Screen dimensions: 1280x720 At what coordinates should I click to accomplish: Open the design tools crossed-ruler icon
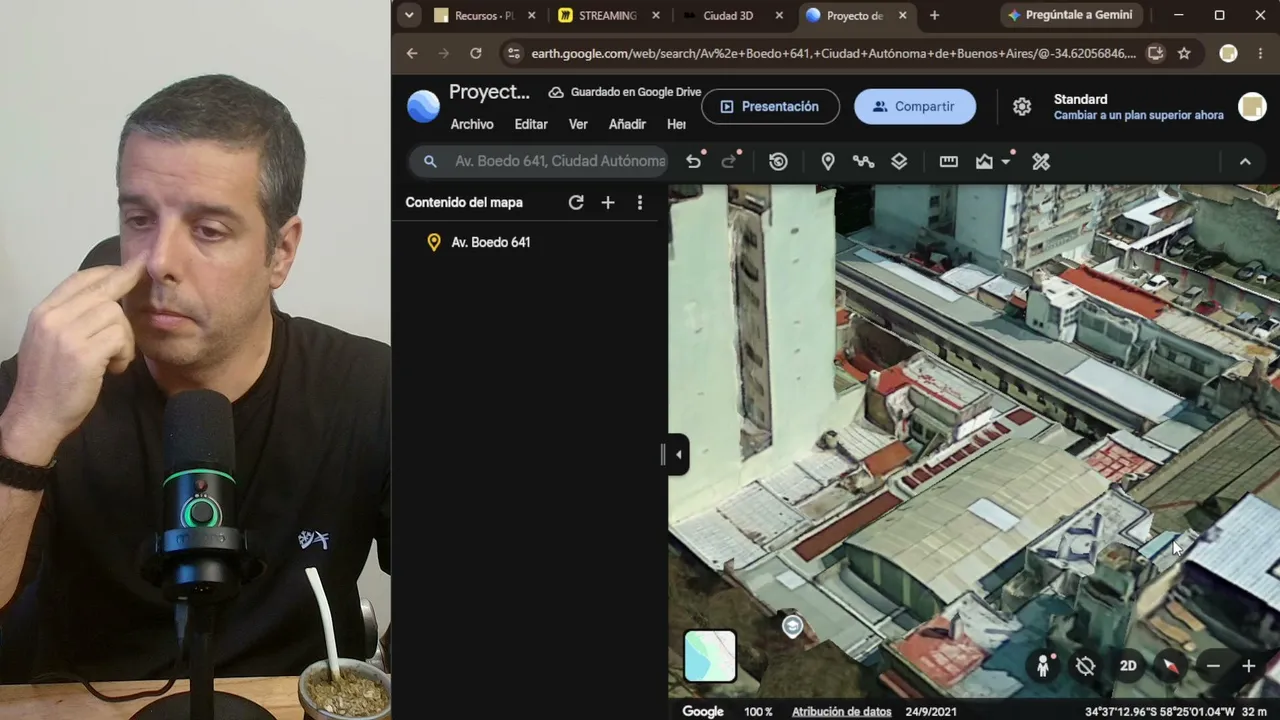point(1041,161)
